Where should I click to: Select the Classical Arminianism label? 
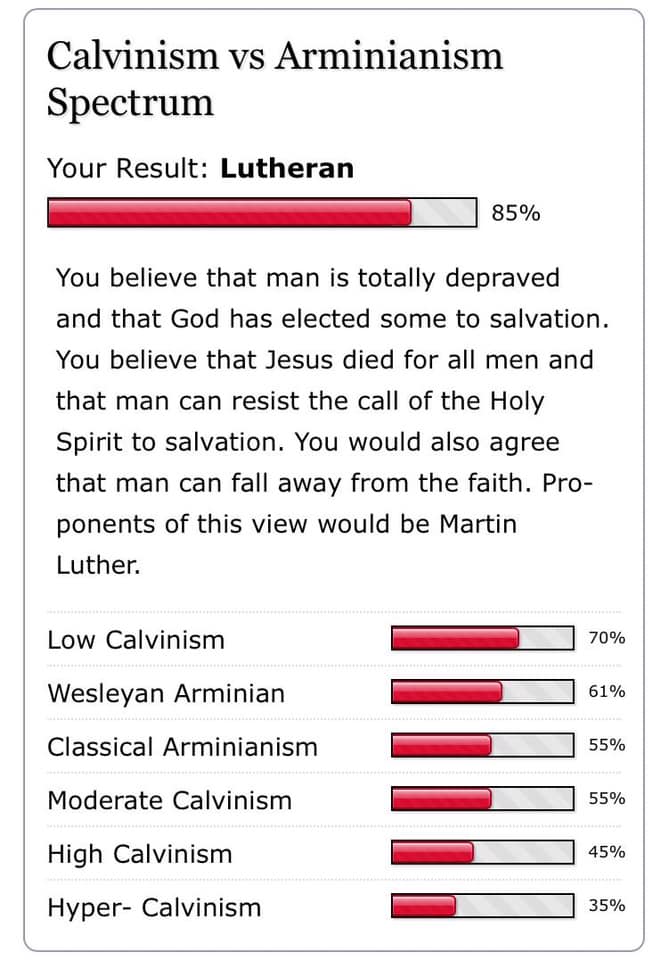coord(182,747)
